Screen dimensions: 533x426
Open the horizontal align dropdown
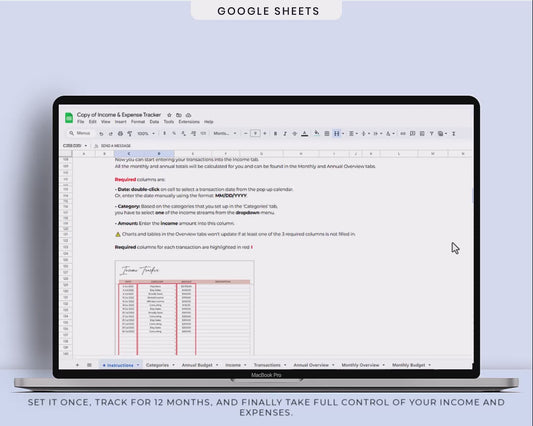pyautogui.click(x=354, y=134)
